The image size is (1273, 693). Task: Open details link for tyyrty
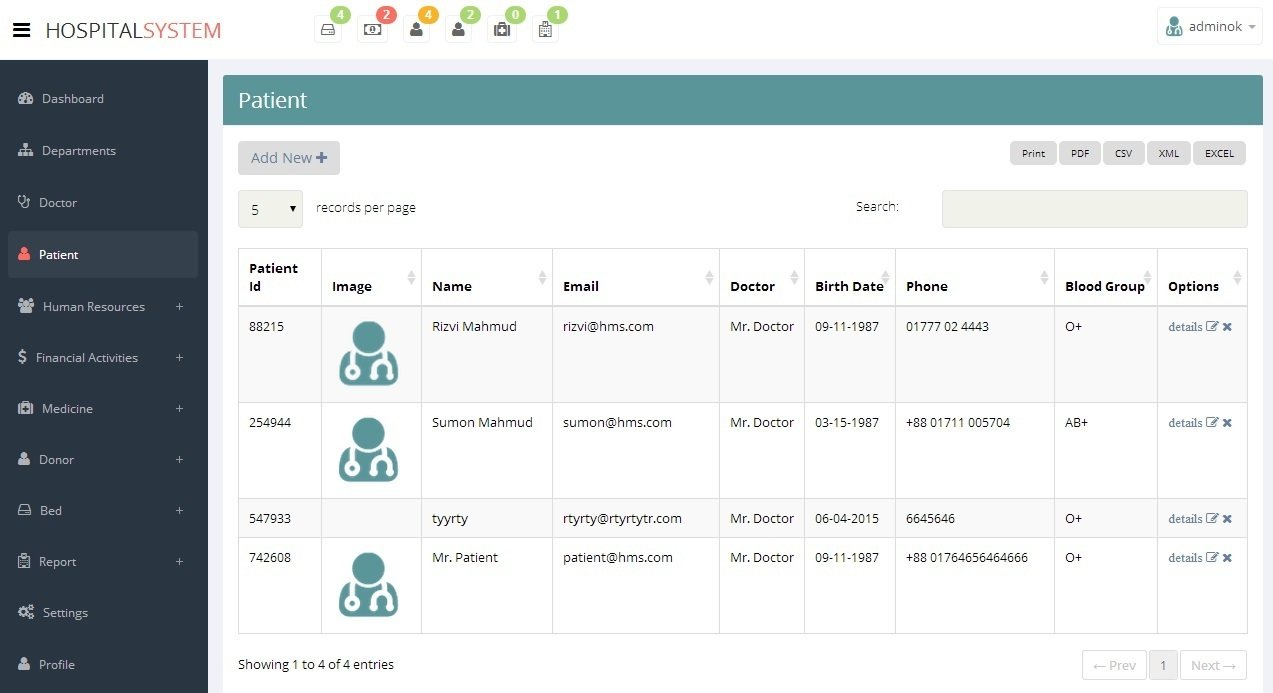pos(1185,519)
